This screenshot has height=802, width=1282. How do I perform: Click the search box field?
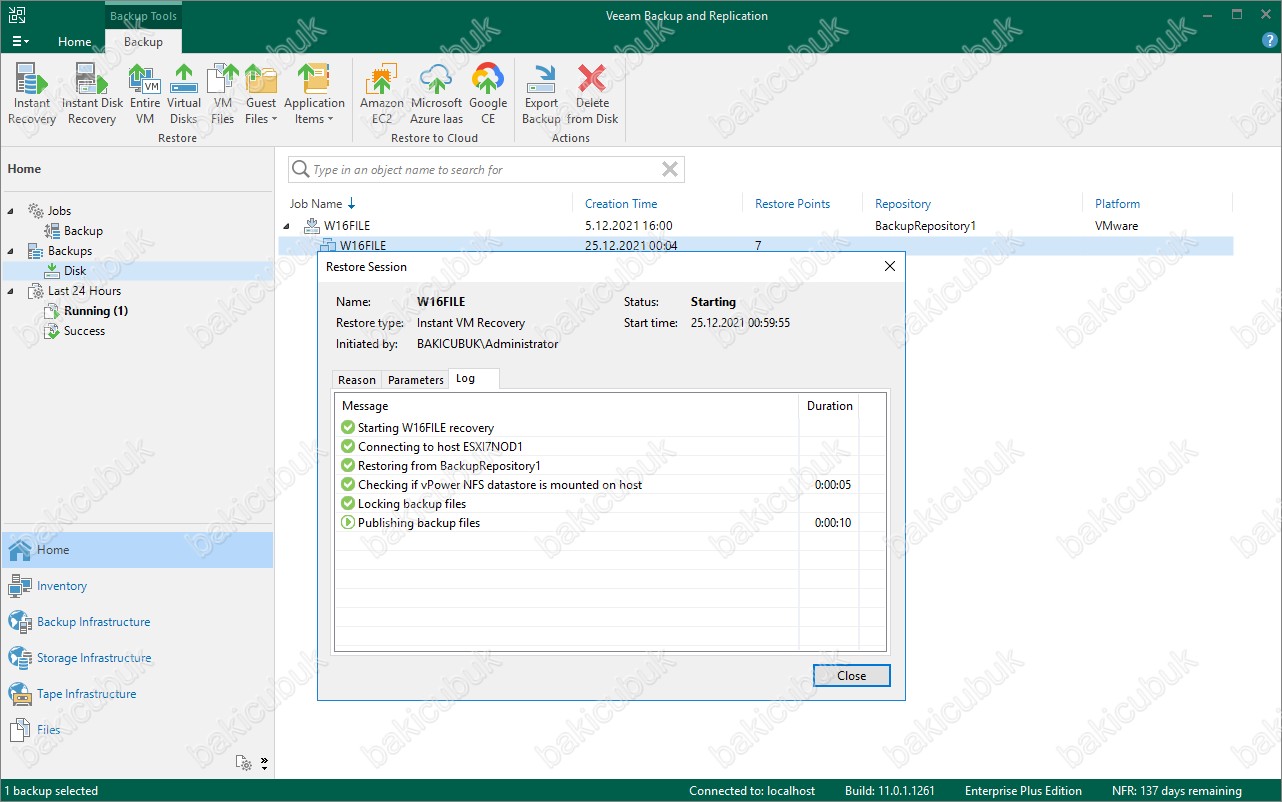pos(486,170)
